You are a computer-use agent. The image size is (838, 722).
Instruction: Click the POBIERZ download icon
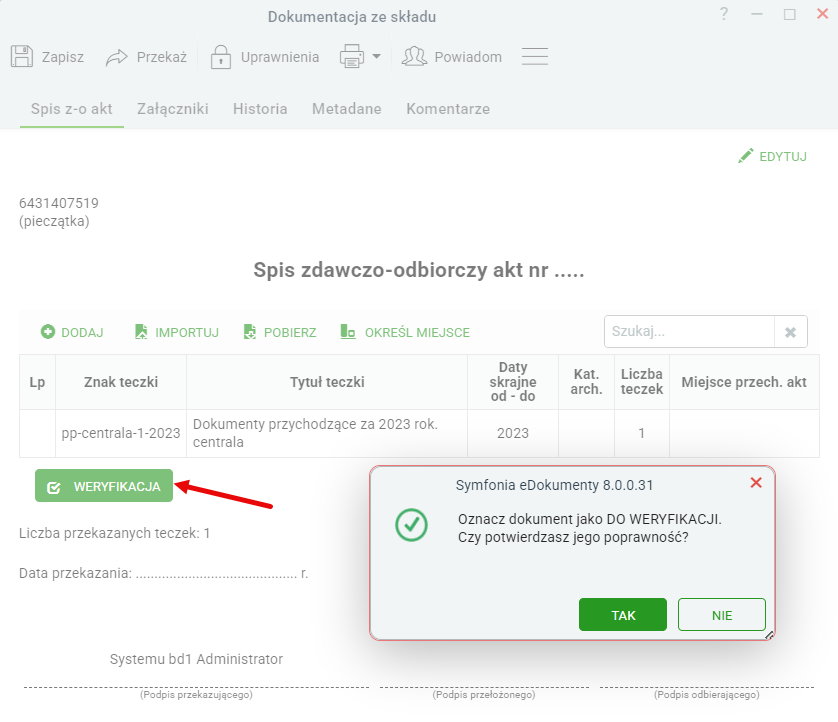click(x=250, y=332)
